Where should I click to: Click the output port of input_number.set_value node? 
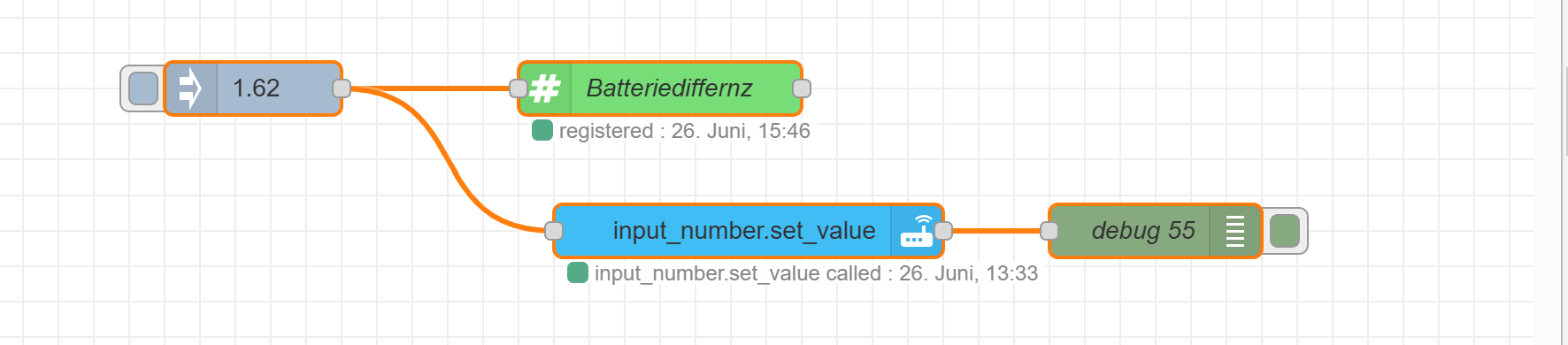[x=943, y=231]
